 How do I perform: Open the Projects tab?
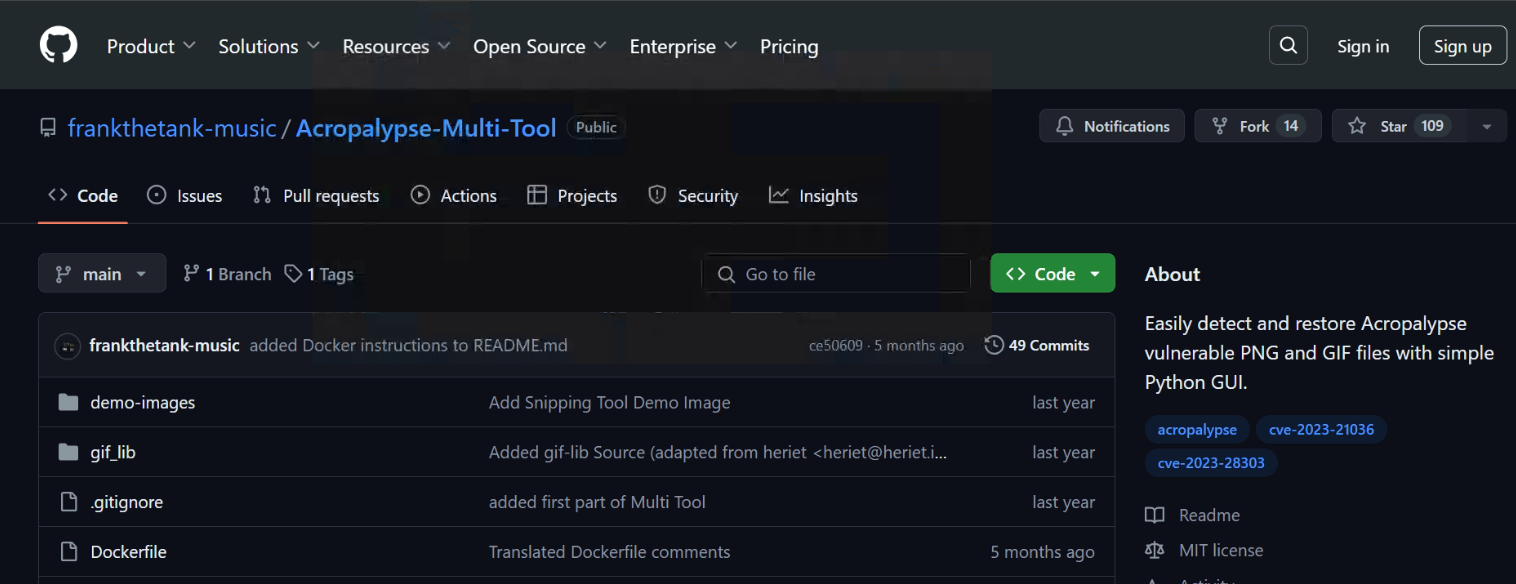click(572, 196)
